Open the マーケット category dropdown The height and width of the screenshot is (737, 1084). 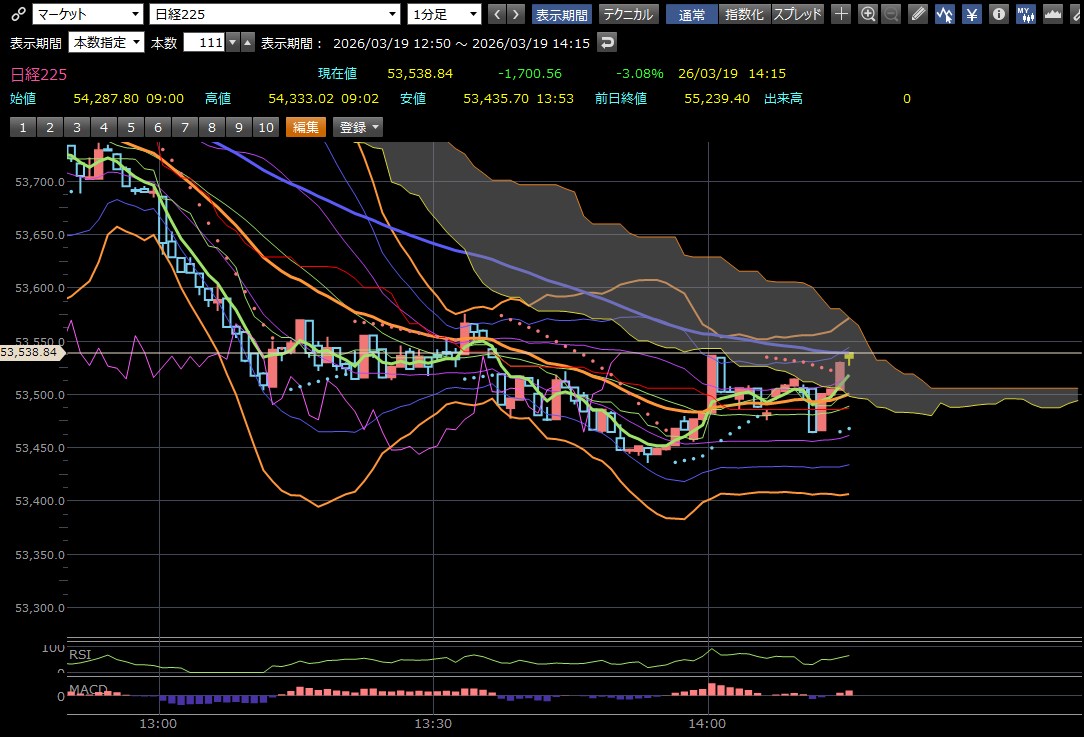click(87, 14)
